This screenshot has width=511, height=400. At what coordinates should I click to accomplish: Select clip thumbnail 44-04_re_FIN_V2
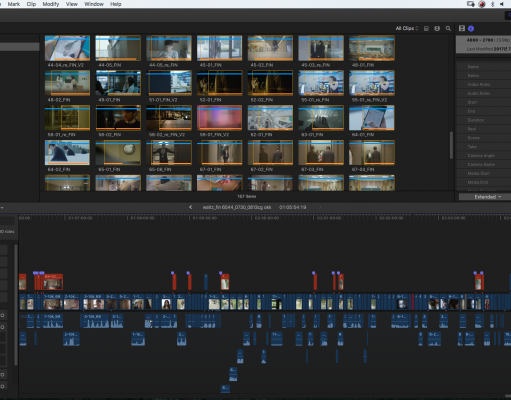(x=67, y=48)
